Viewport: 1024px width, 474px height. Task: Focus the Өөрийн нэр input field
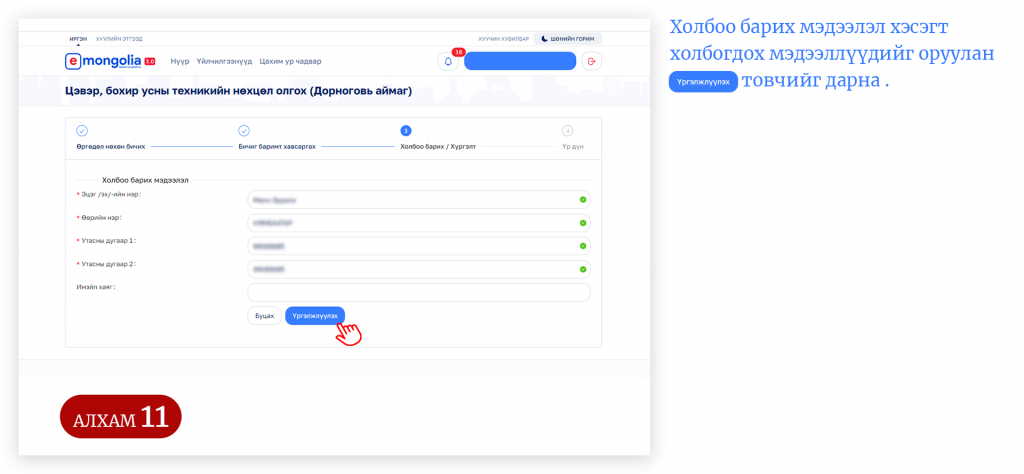tap(419, 223)
